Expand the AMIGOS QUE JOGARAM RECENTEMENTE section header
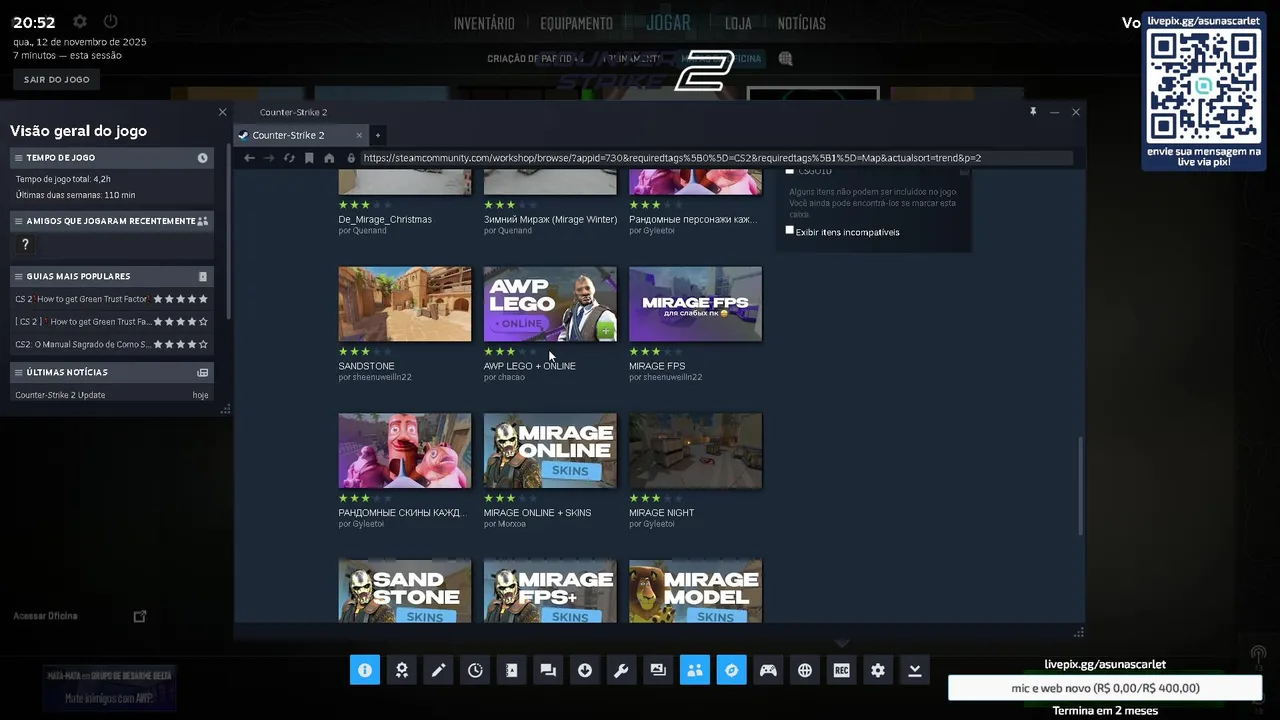The height and width of the screenshot is (720, 1280). click(x=112, y=221)
